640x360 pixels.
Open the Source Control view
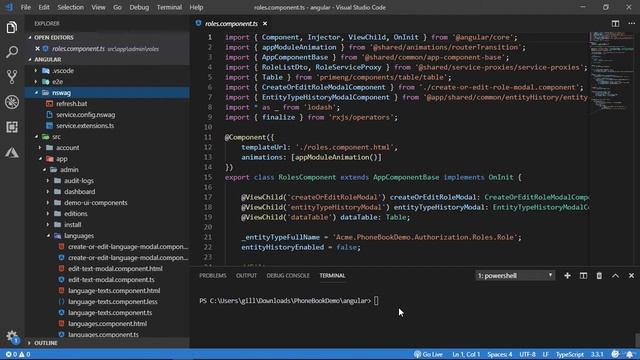tap(12, 77)
